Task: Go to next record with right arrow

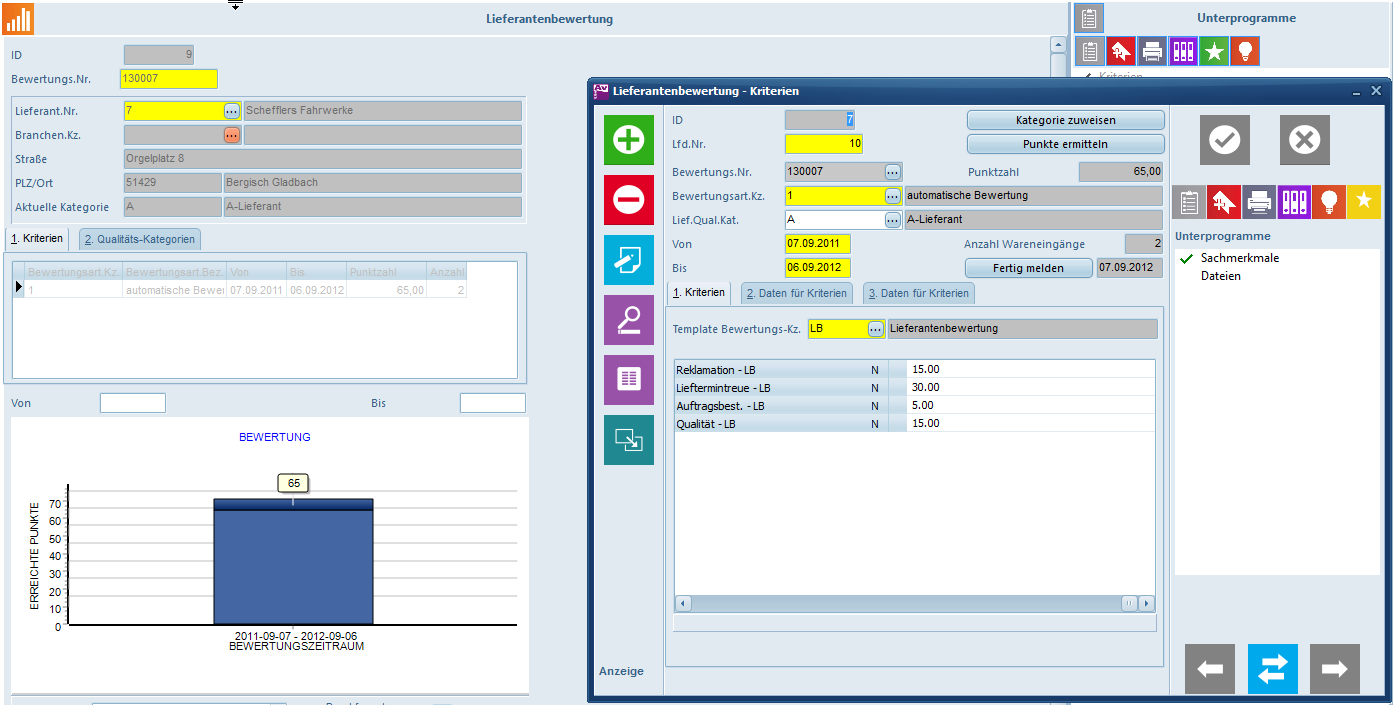Action: [1334, 669]
